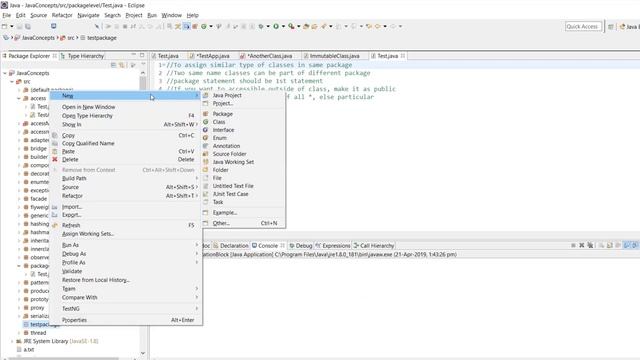Expand the thread package node

(19, 333)
